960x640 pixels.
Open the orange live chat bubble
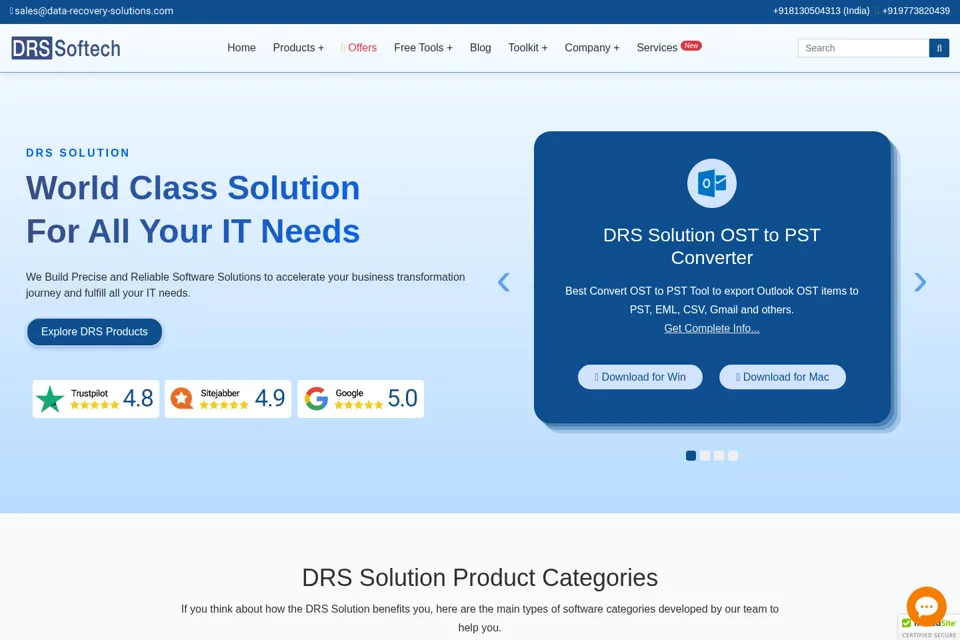(926, 606)
